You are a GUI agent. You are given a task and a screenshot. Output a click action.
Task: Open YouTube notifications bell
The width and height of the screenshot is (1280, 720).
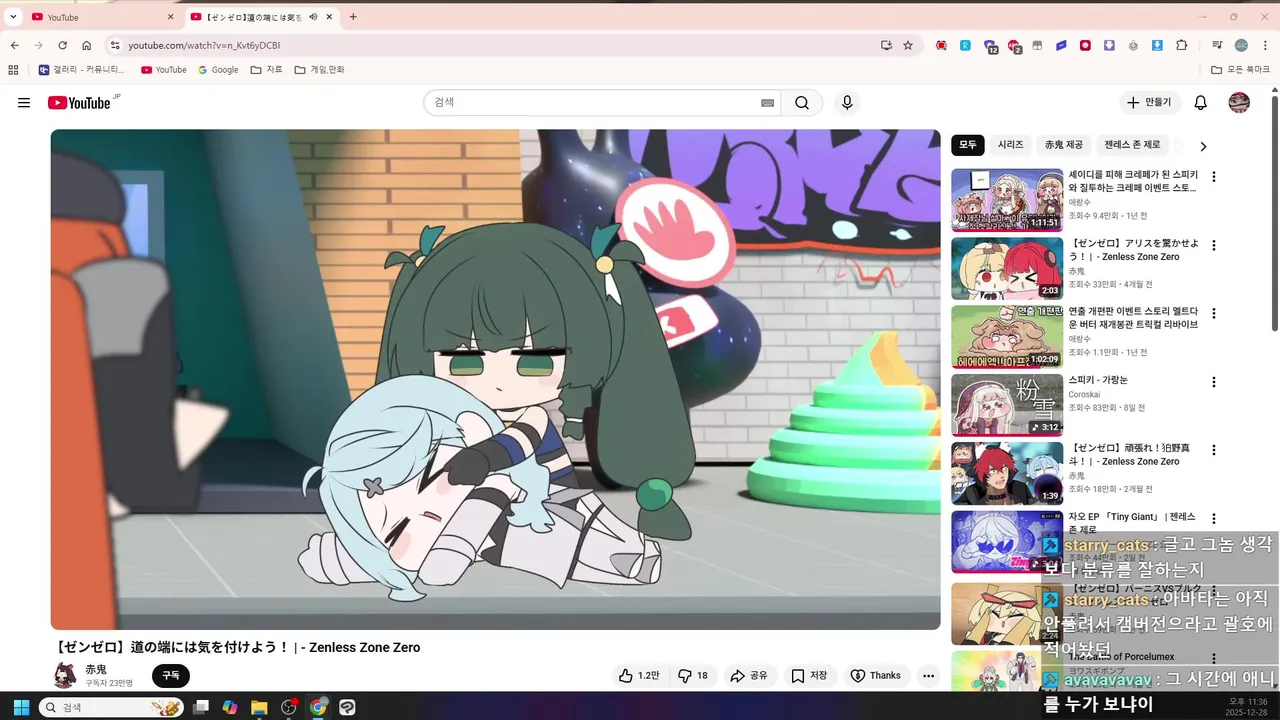click(x=1201, y=103)
